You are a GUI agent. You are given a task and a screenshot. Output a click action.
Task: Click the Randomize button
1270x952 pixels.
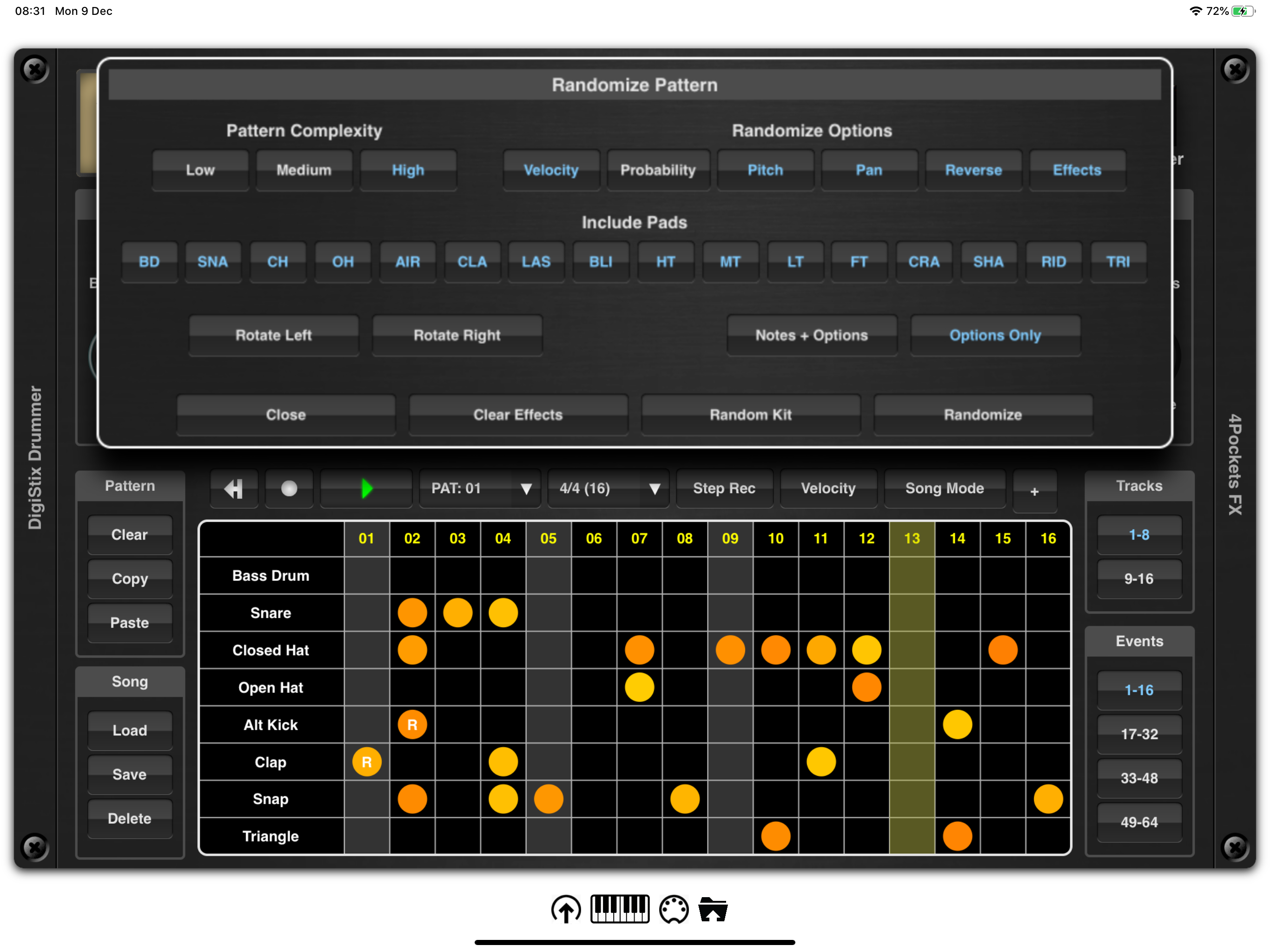982,415
